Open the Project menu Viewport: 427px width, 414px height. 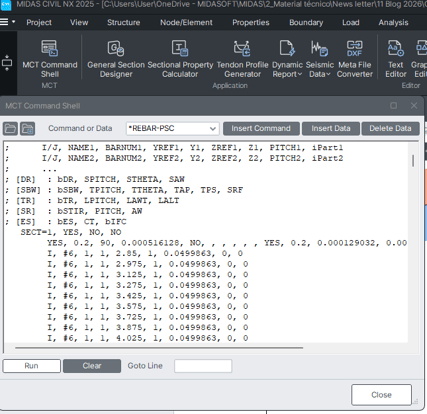coord(39,22)
